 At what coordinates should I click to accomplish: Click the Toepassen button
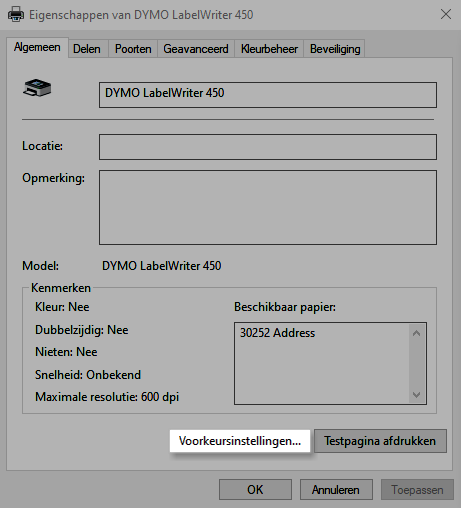click(x=417, y=490)
